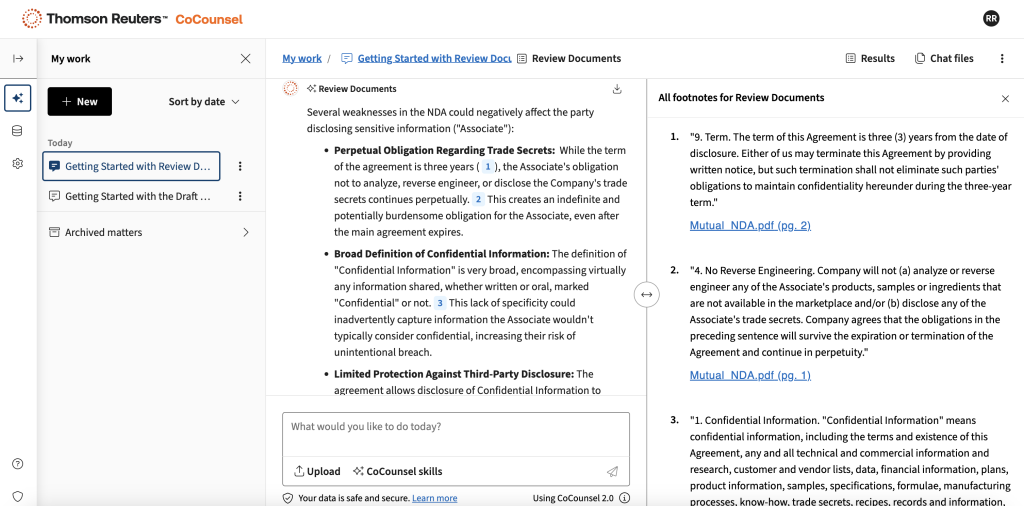Click the help question mark icon
Screen dimensions: 1024x506
point(18,464)
